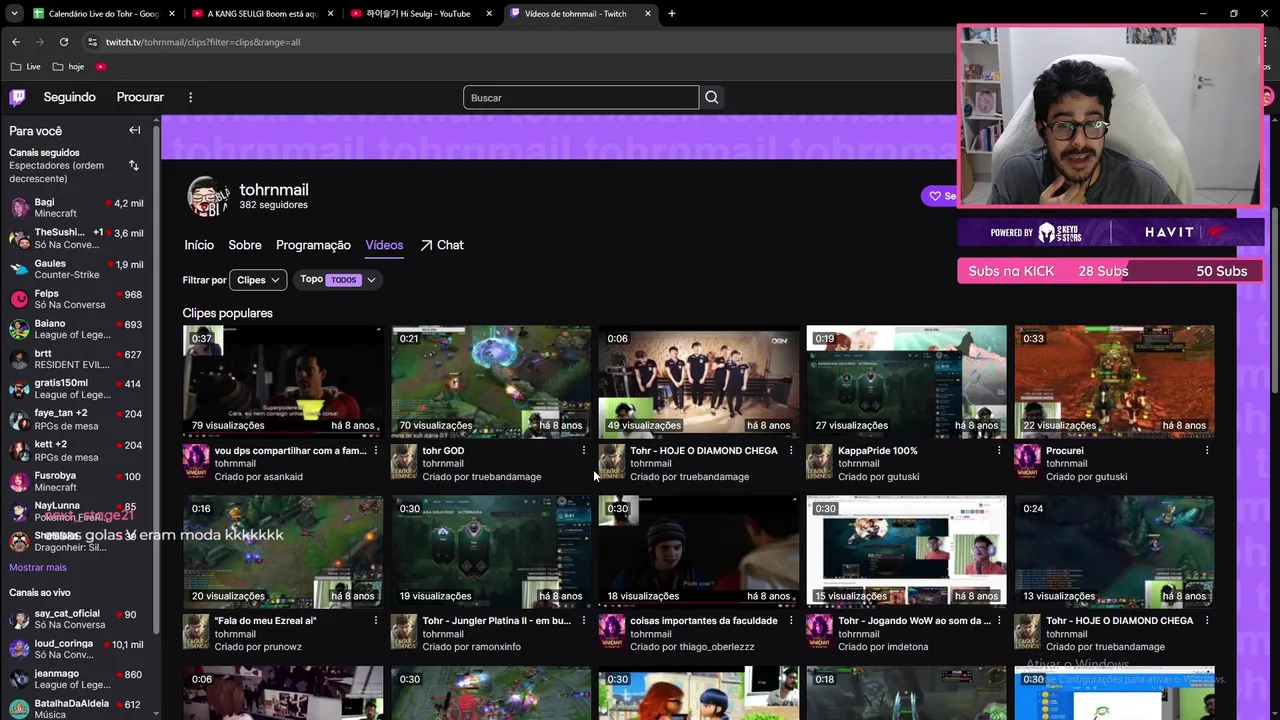Open options menu for 'coisas importantes da faculdade' clip

791,621
